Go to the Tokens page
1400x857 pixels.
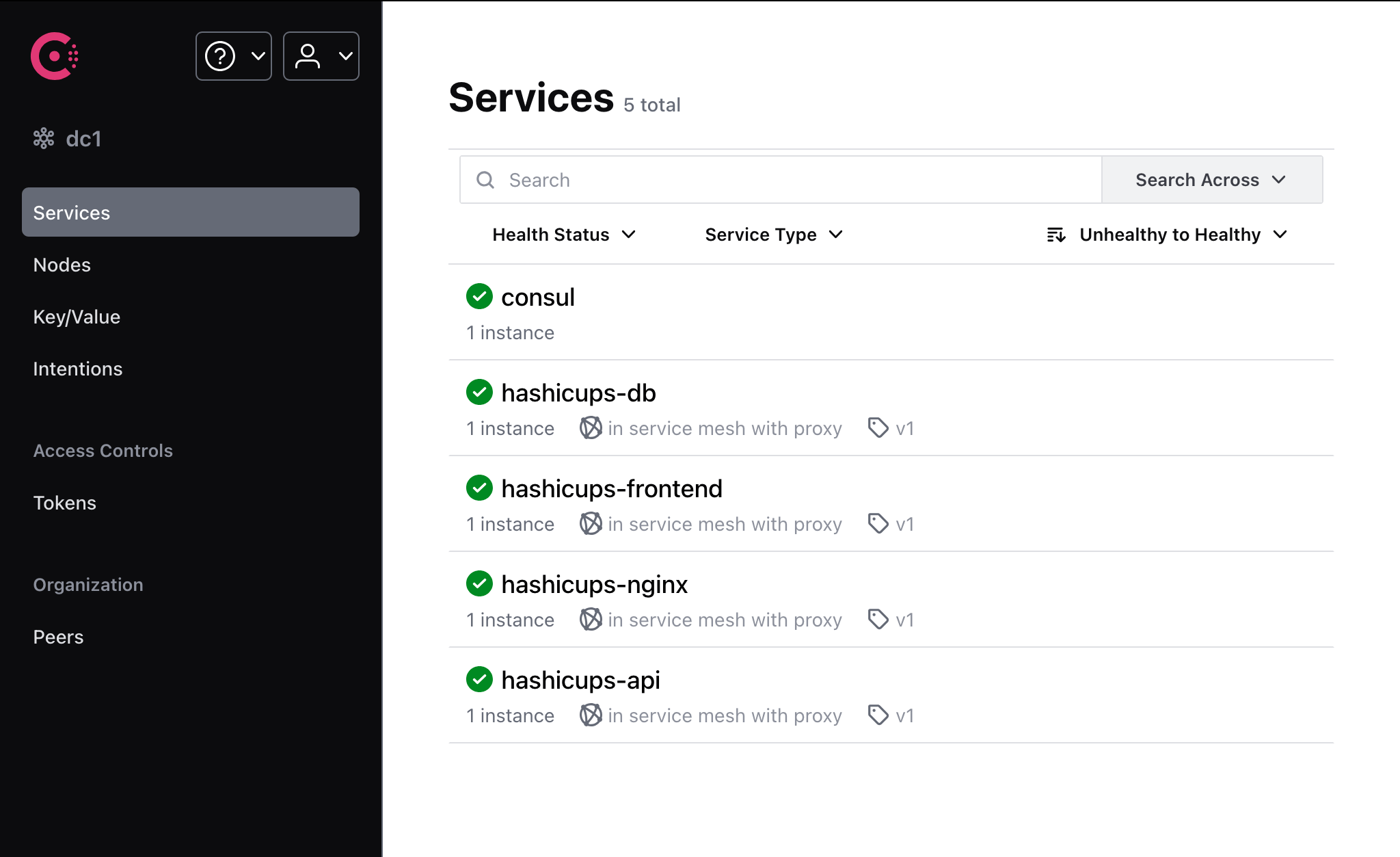click(64, 503)
